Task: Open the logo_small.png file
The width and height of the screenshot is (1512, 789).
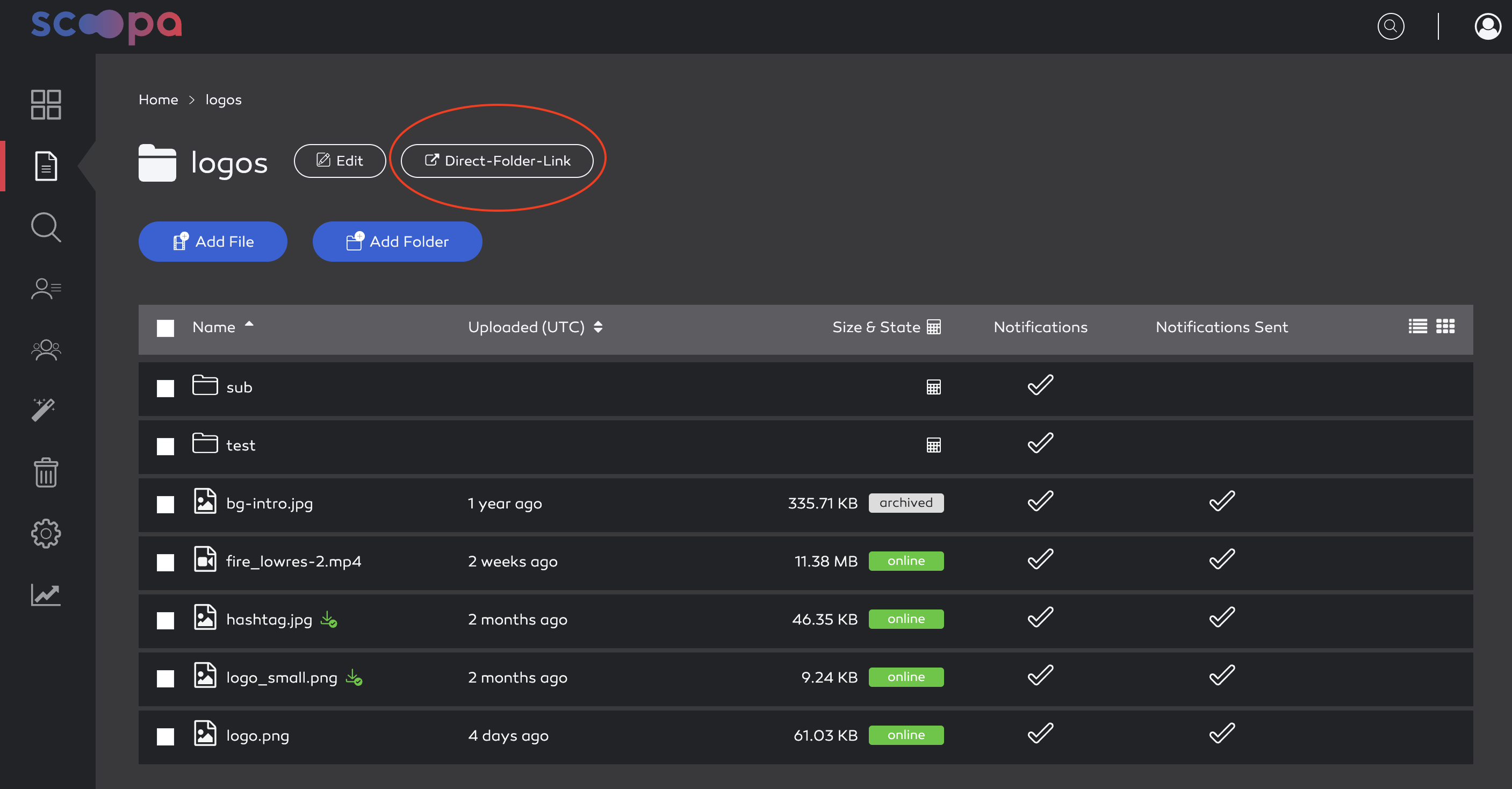Action: click(x=282, y=677)
